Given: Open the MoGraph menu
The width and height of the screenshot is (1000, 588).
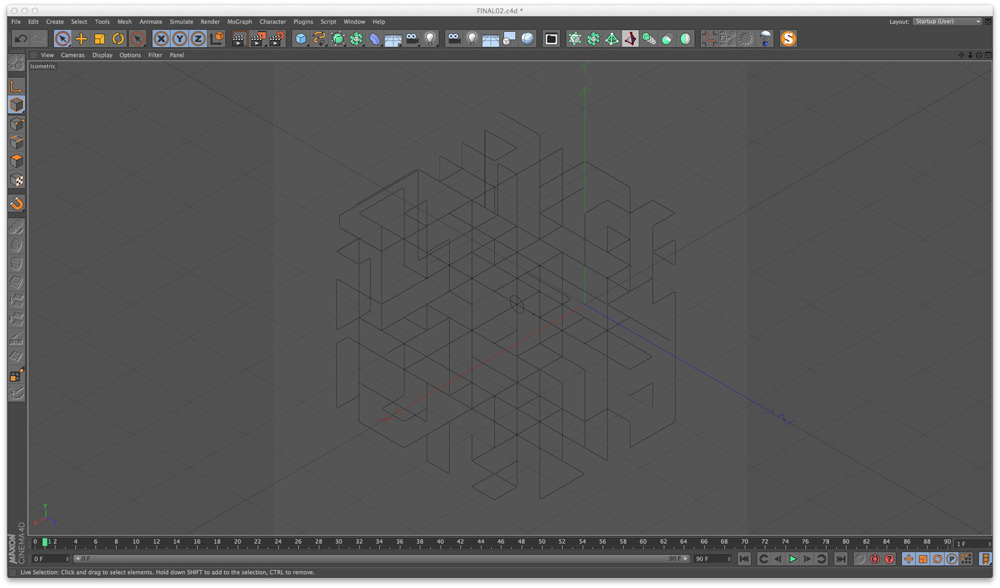Looking at the screenshot, I should click(240, 22).
